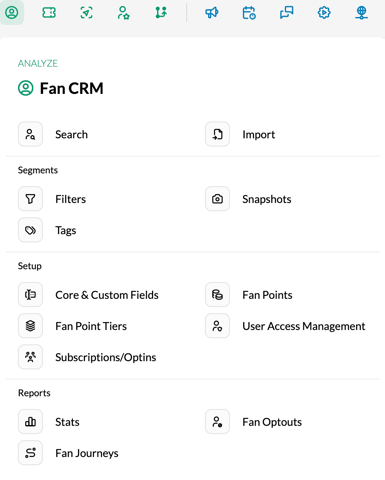Screen dimensions: 385x480
Task: Click the green Fan CRM heading icon
Action: pos(26,88)
